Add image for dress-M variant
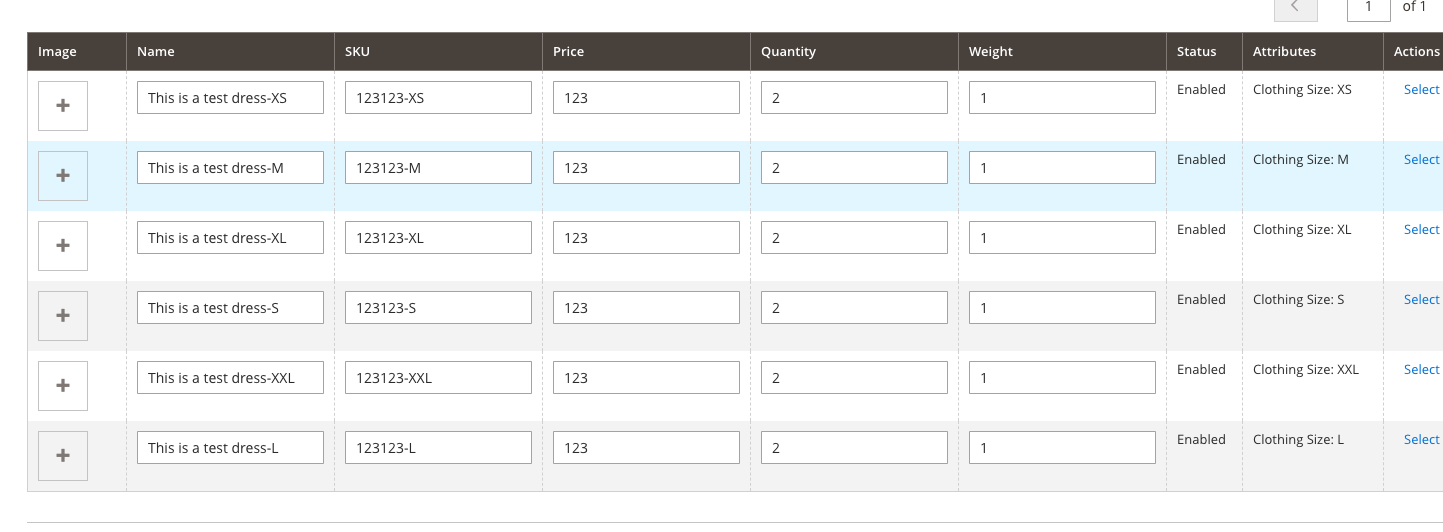This screenshot has width=1443, height=532. [63, 176]
